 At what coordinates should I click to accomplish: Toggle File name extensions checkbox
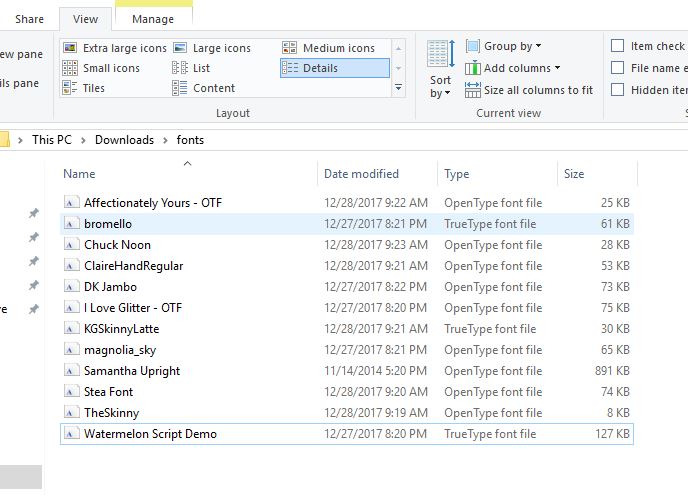pyautogui.click(x=618, y=68)
